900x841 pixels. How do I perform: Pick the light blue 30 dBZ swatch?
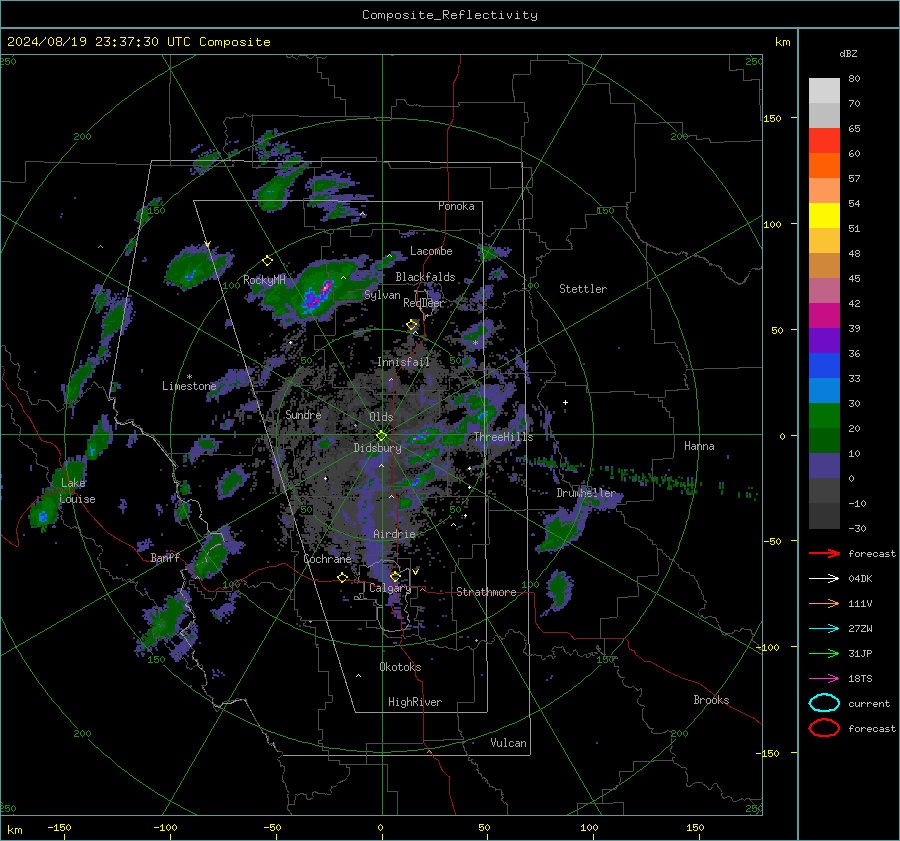(x=824, y=391)
